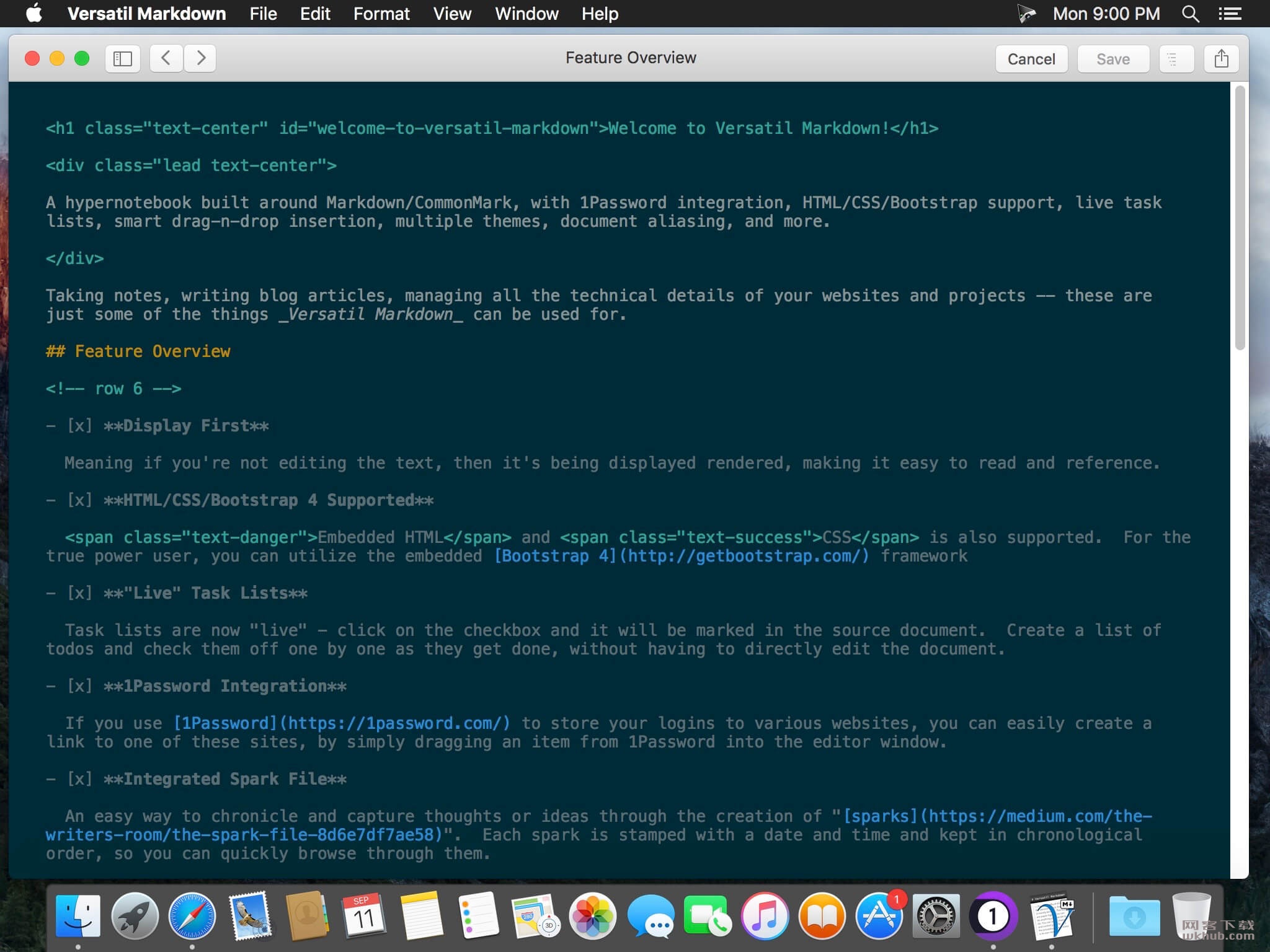Open Messages from the Dock
This screenshot has width=1270, height=952.
(x=651, y=916)
